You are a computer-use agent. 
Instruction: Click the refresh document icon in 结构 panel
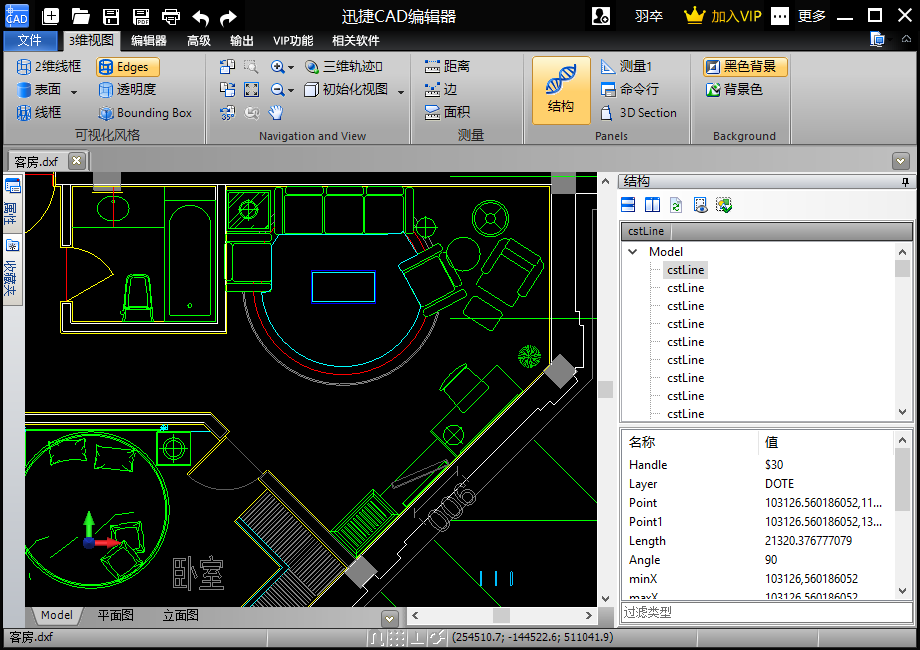(676, 205)
